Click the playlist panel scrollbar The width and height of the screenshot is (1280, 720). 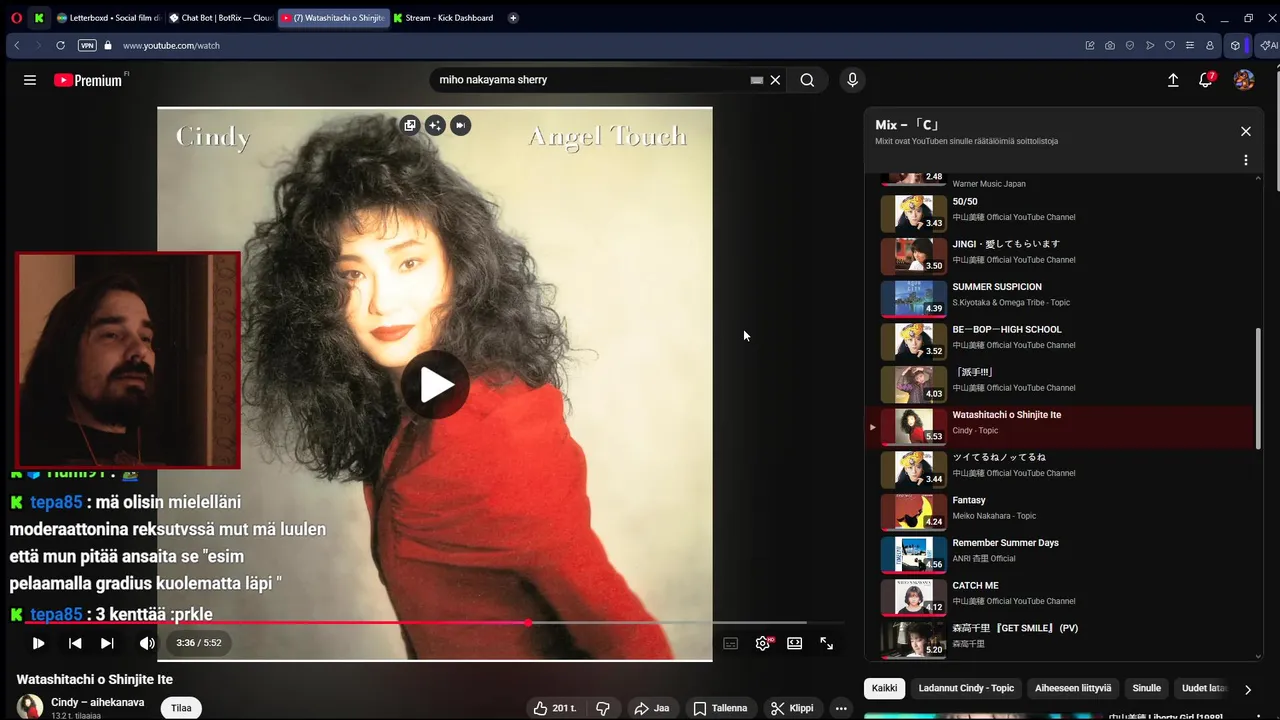pyautogui.click(x=1258, y=388)
